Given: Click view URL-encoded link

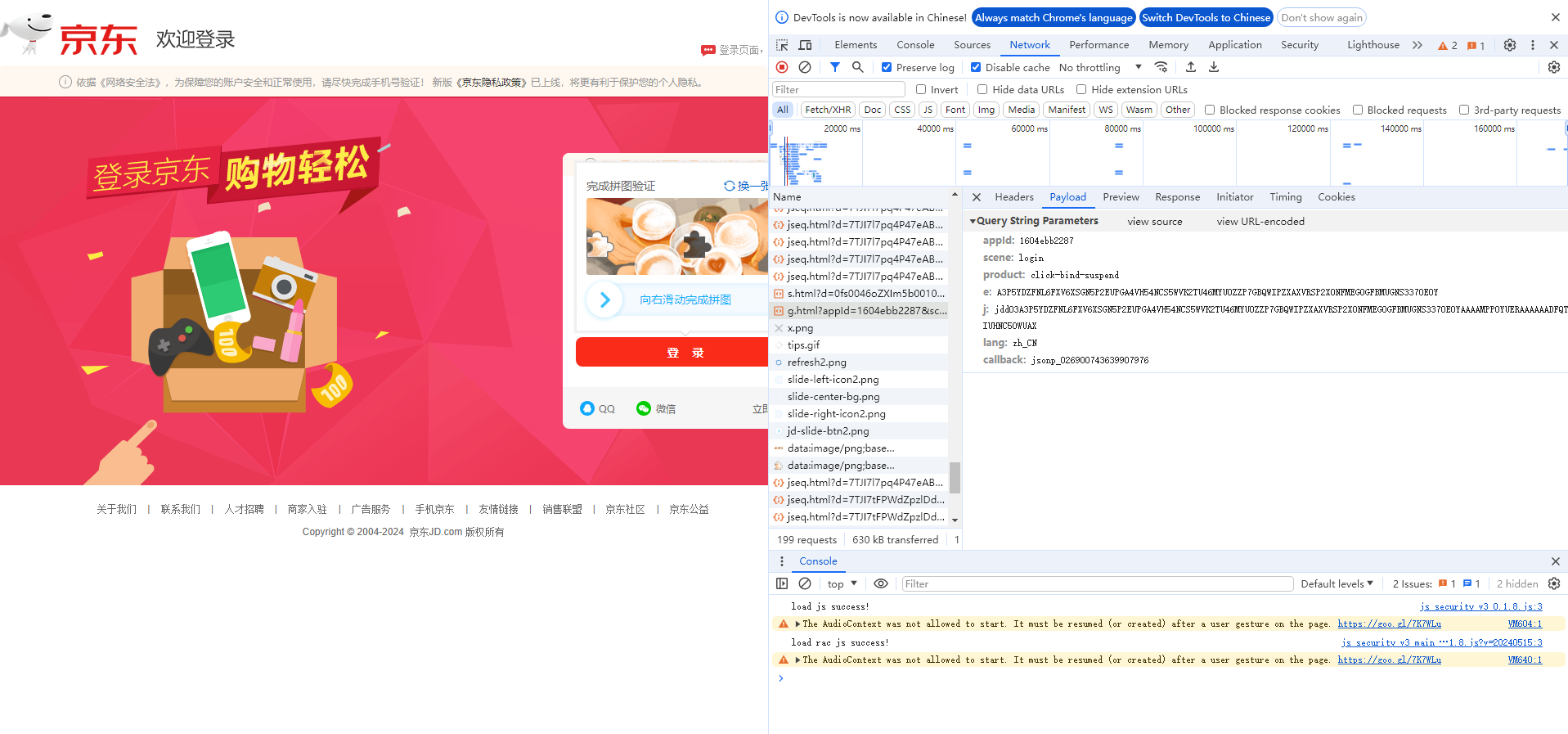Looking at the screenshot, I should (1260, 221).
